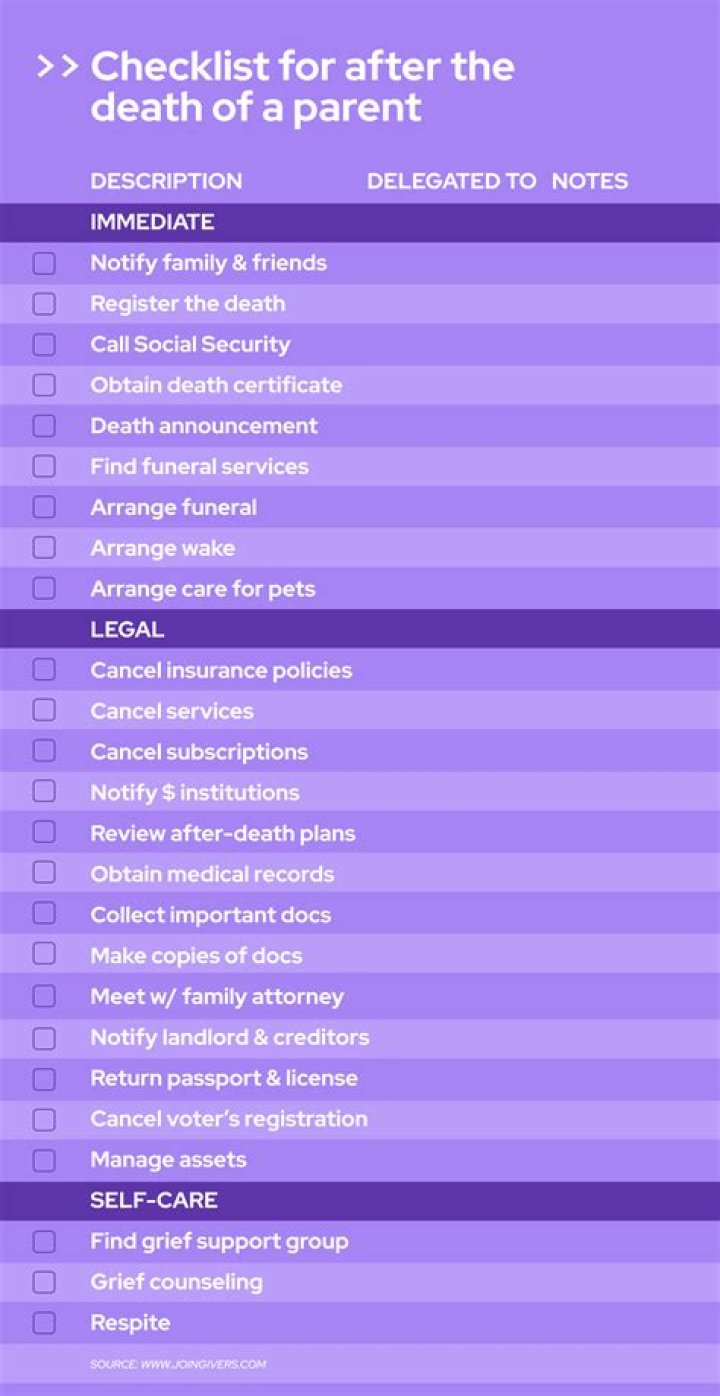
Task: Check off Meet w/ family attorney
Action: click(x=44, y=996)
